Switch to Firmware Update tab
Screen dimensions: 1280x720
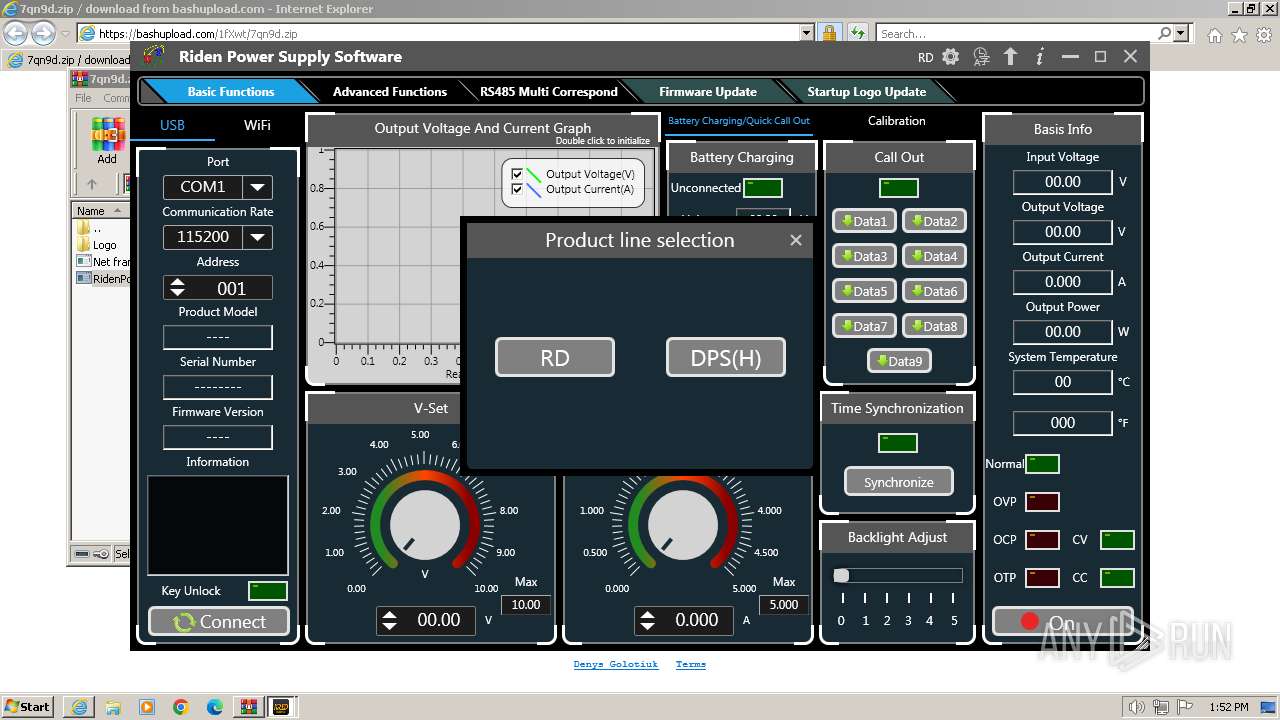click(707, 92)
